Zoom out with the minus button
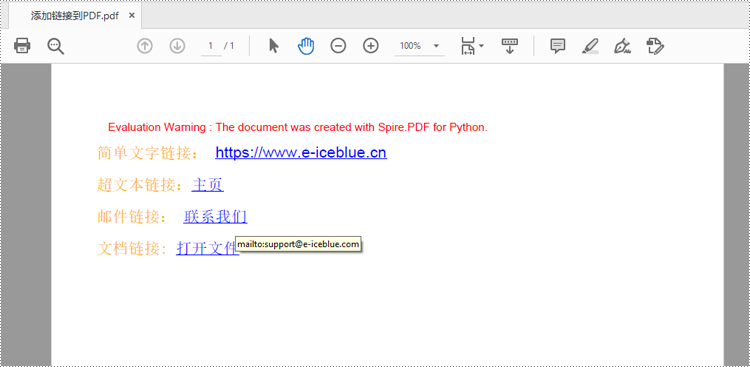The image size is (750, 367). (338, 46)
